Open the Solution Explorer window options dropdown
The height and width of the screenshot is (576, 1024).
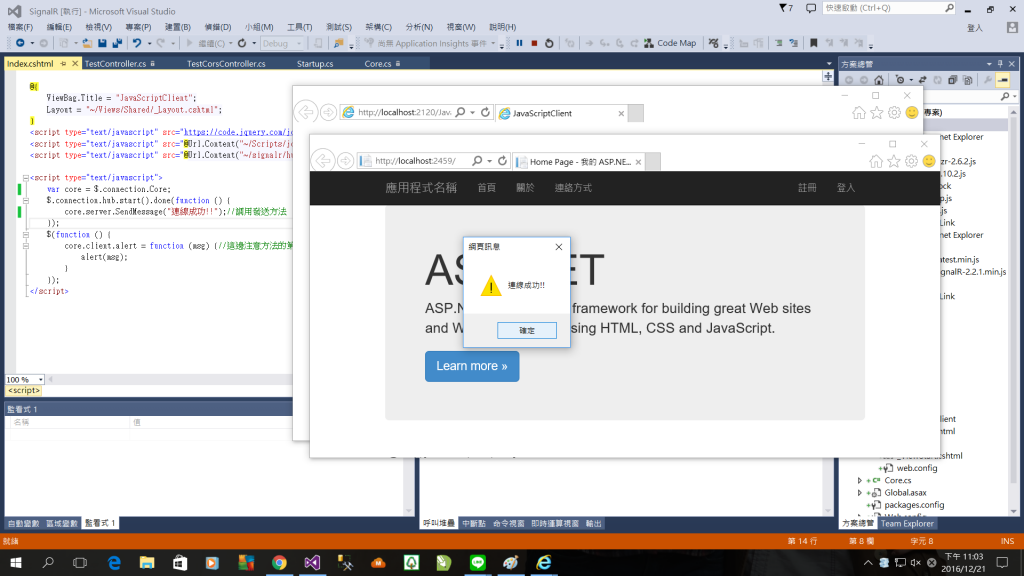coord(989,64)
